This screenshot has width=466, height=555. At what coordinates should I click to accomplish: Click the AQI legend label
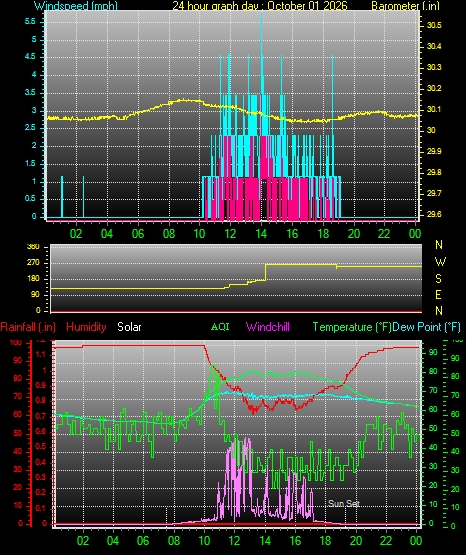click(x=220, y=327)
